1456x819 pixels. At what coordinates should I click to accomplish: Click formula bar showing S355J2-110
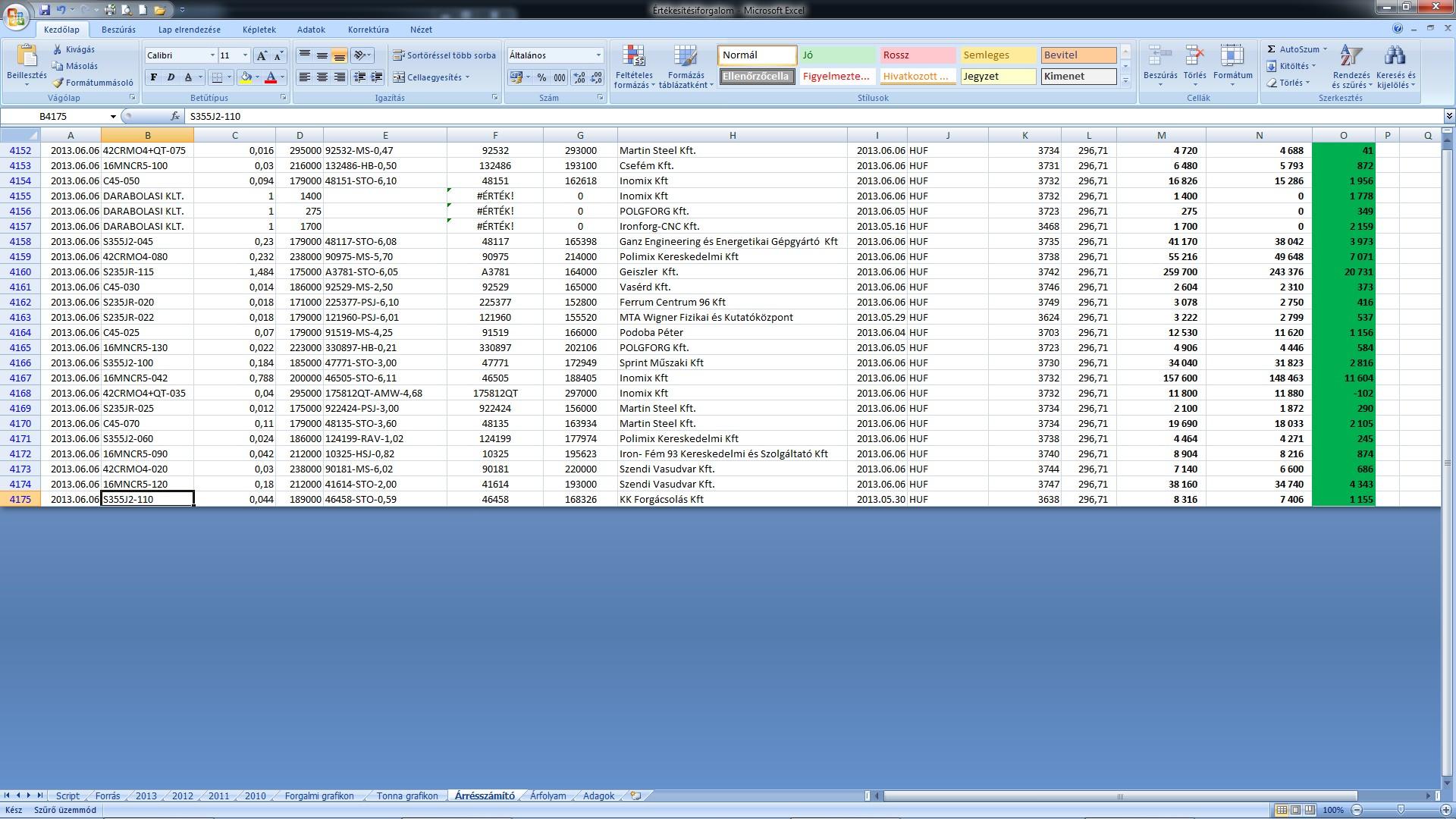(x=814, y=116)
